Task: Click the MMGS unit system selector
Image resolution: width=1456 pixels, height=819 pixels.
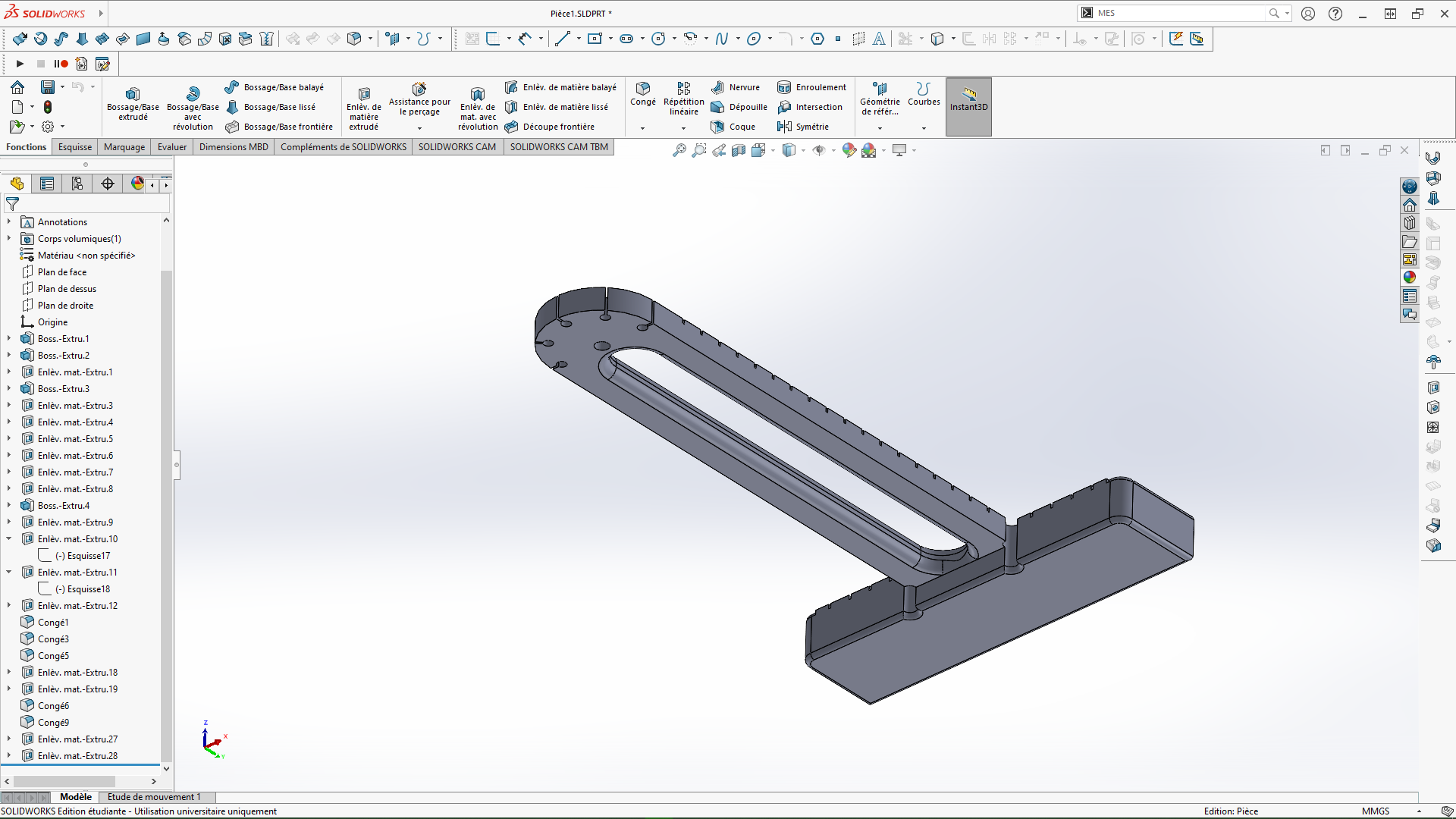Action: point(1376,811)
